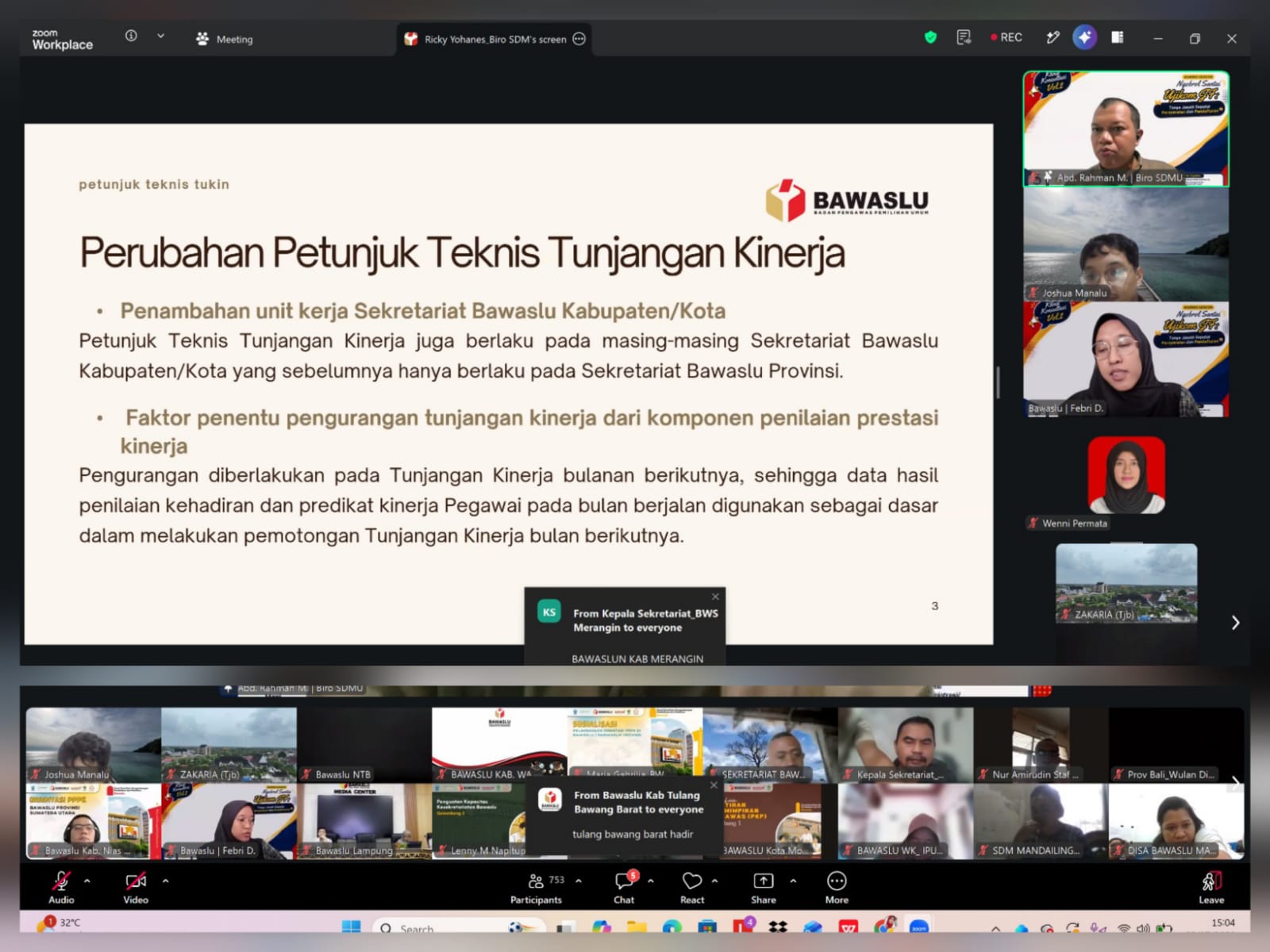1270x952 pixels.
Task: Open the dropdown arrow beside meeting info
Action: tap(160, 36)
